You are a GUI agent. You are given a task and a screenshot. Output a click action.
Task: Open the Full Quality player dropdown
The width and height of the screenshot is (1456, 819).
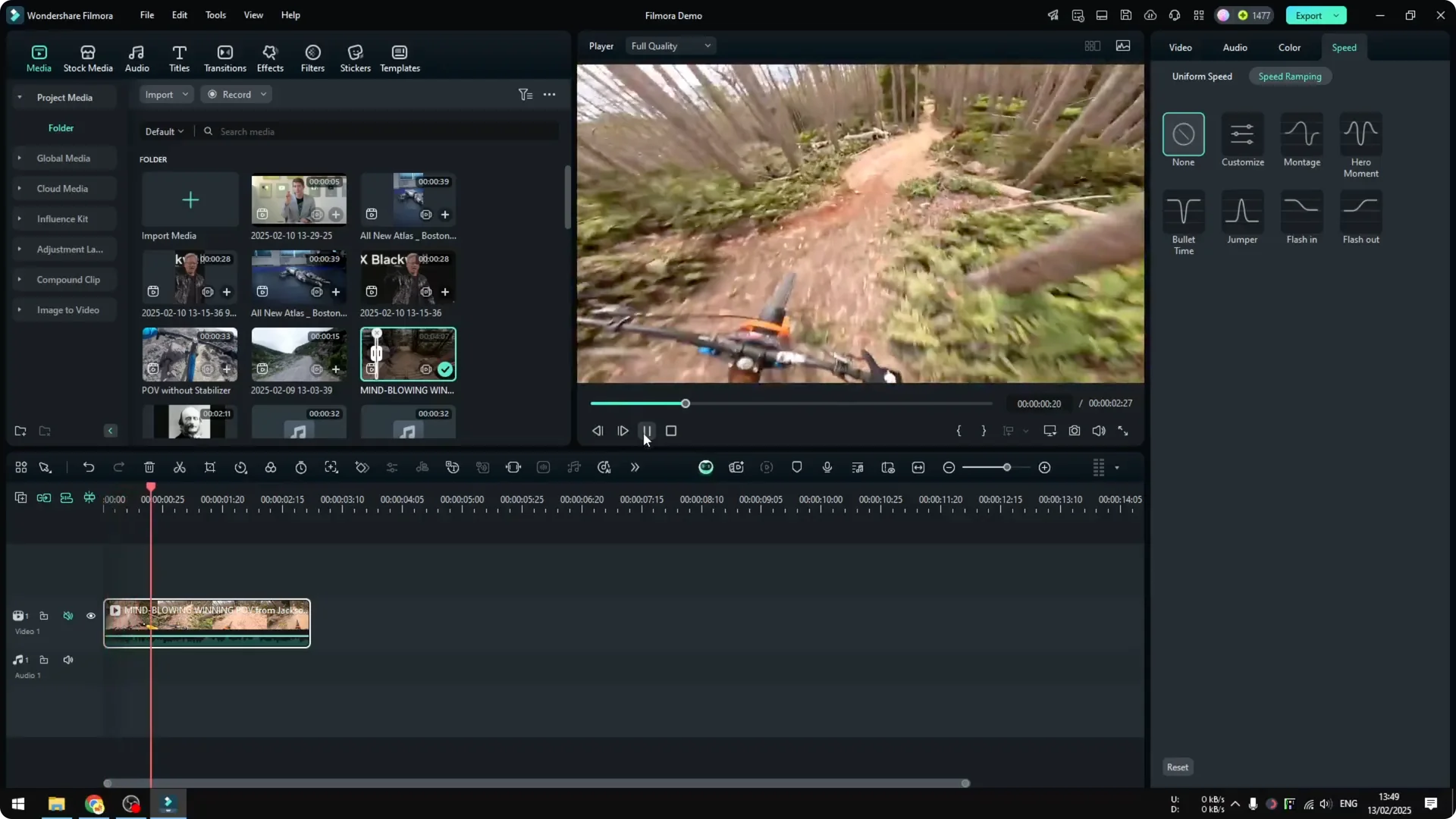[x=670, y=45]
